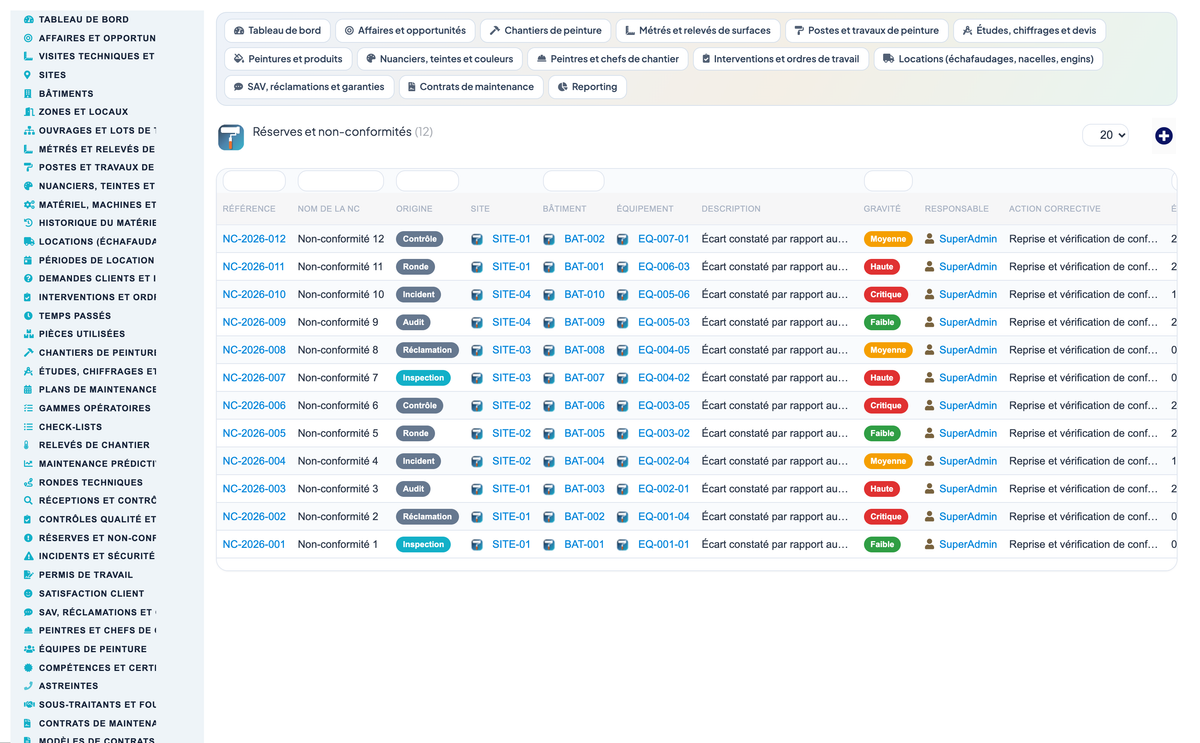Click the Nom de la NC filter field
1200x743 pixels.
341,181
